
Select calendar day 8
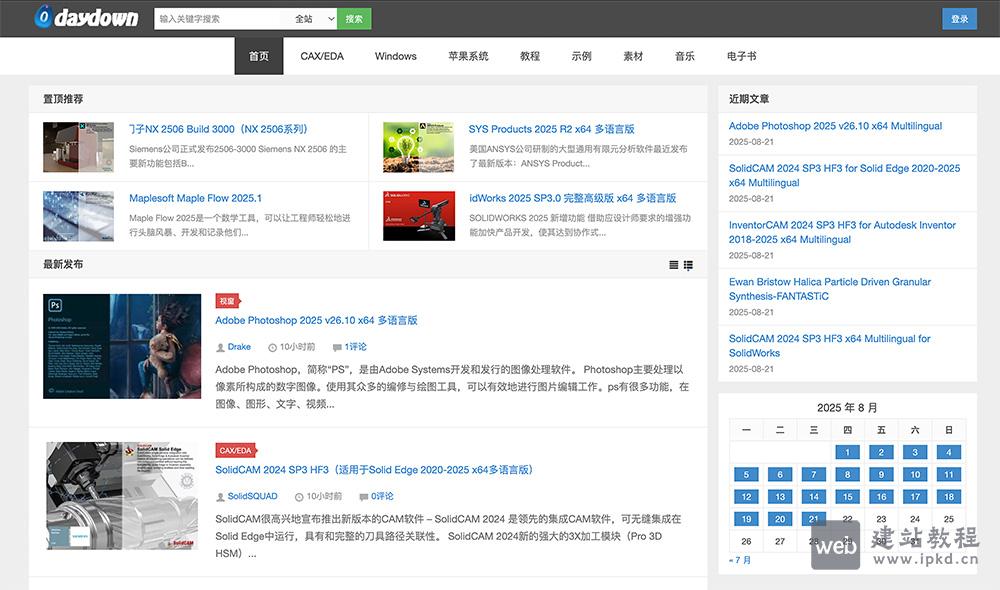click(x=847, y=475)
